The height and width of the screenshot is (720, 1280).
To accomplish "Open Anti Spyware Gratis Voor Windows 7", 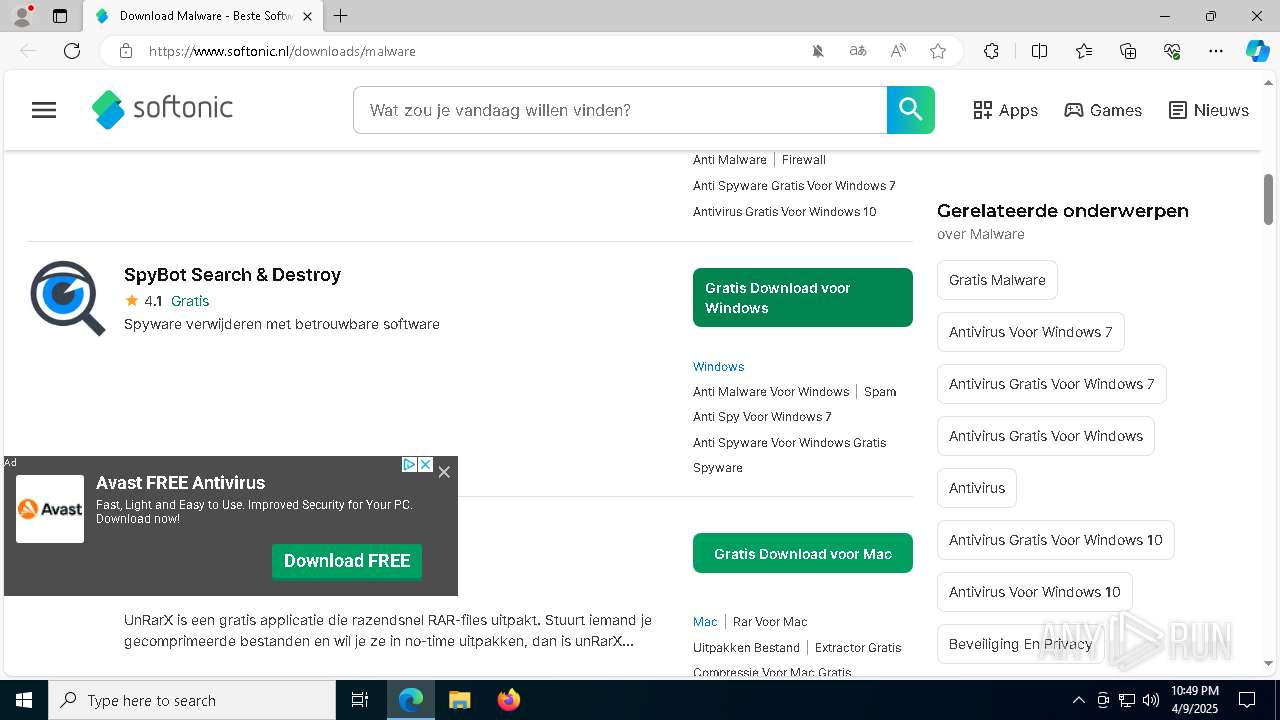I will point(794,186).
